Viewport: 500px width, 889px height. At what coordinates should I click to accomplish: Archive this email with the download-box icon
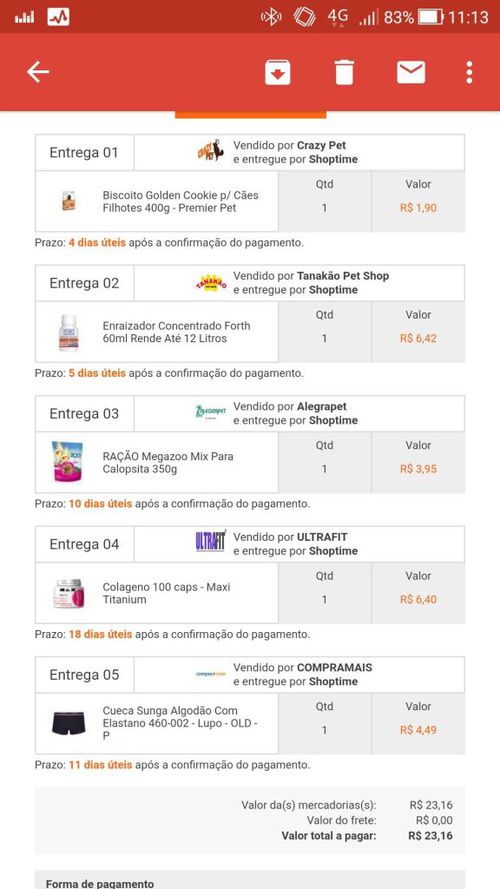[x=278, y=73]
